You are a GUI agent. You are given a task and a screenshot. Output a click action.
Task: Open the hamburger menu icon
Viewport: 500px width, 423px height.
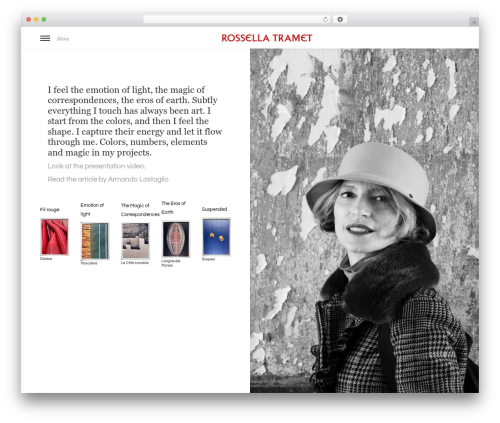(45, 38)
